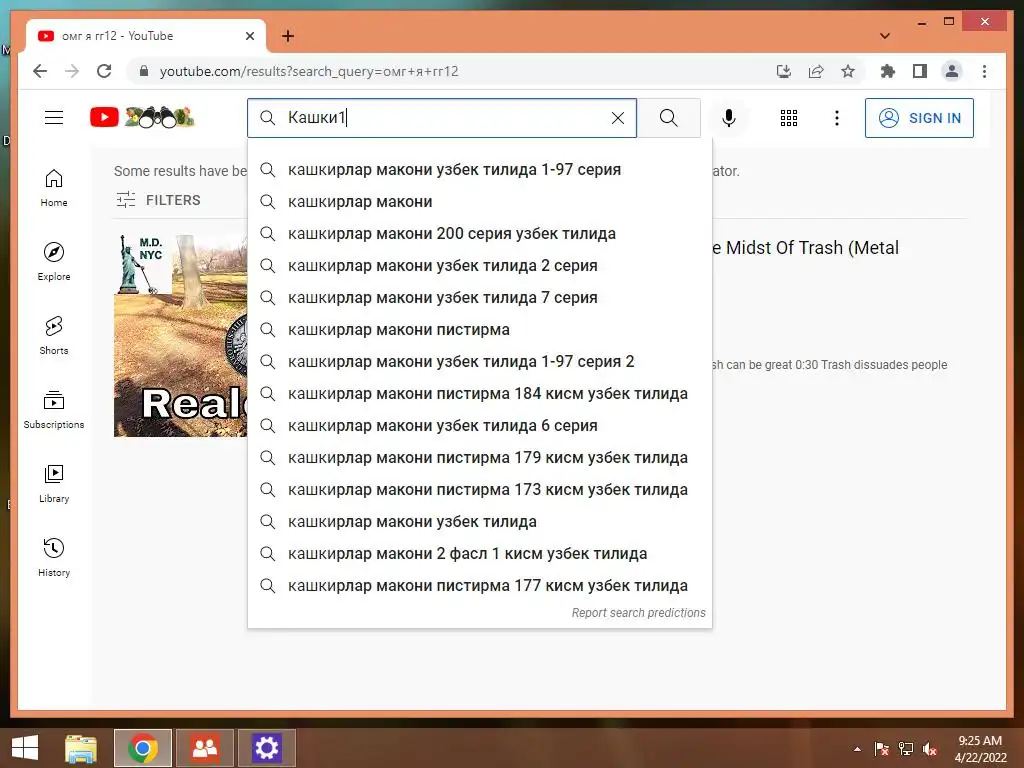This screenshot has height=768, width=1024.
Task: Open a new browser tab
Action: point(288,36)
